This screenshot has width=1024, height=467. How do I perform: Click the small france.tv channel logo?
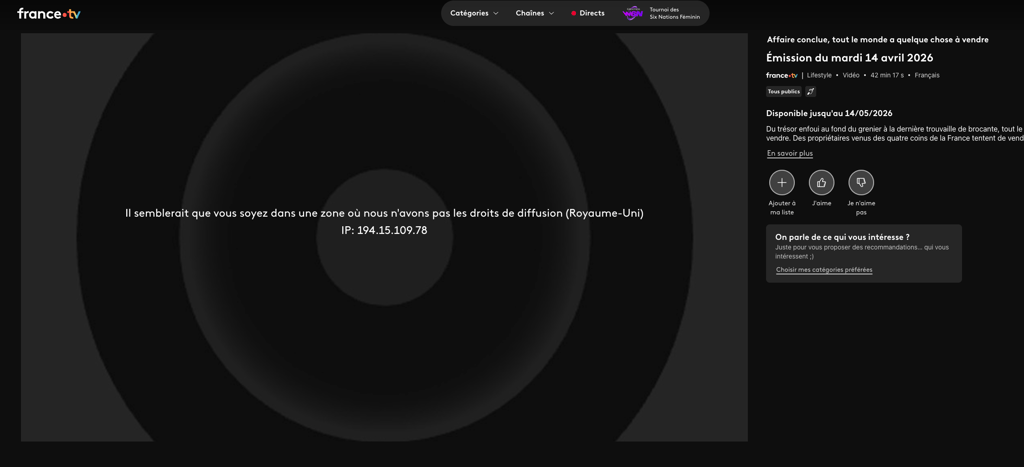coord(782,75)
